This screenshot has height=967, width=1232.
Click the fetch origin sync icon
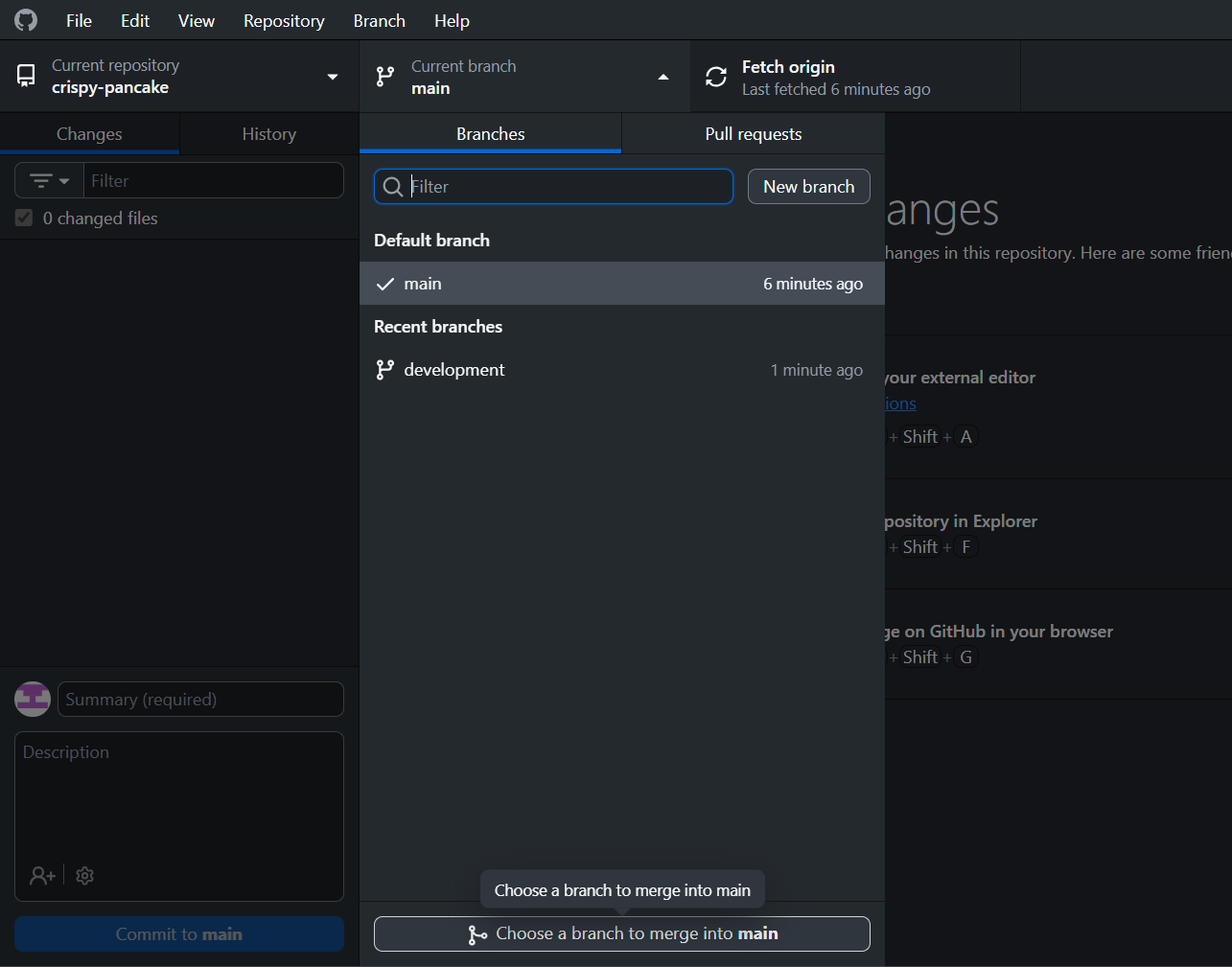(716, 77)
